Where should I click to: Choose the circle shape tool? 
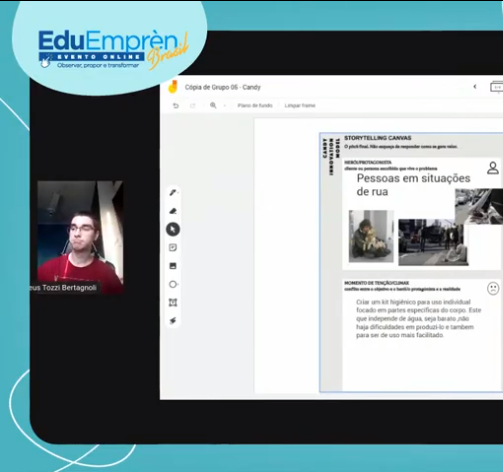pos(173,284)
